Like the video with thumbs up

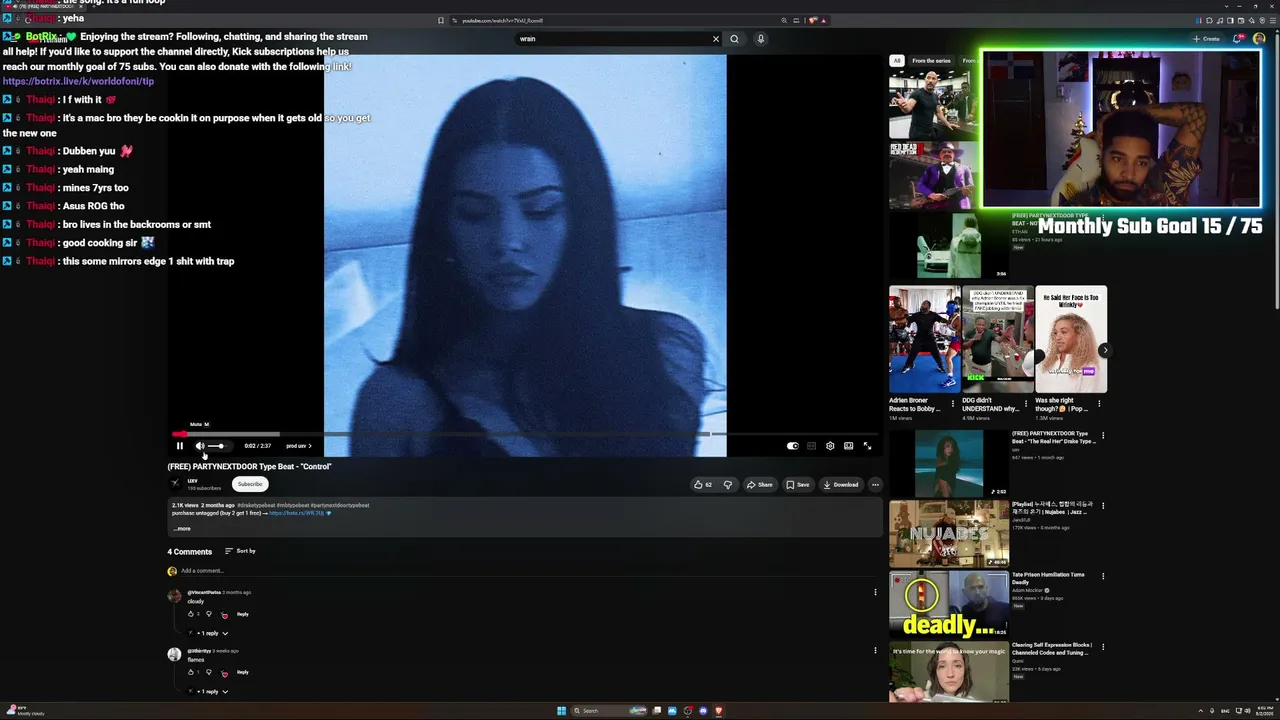click(x=702, y=485)
